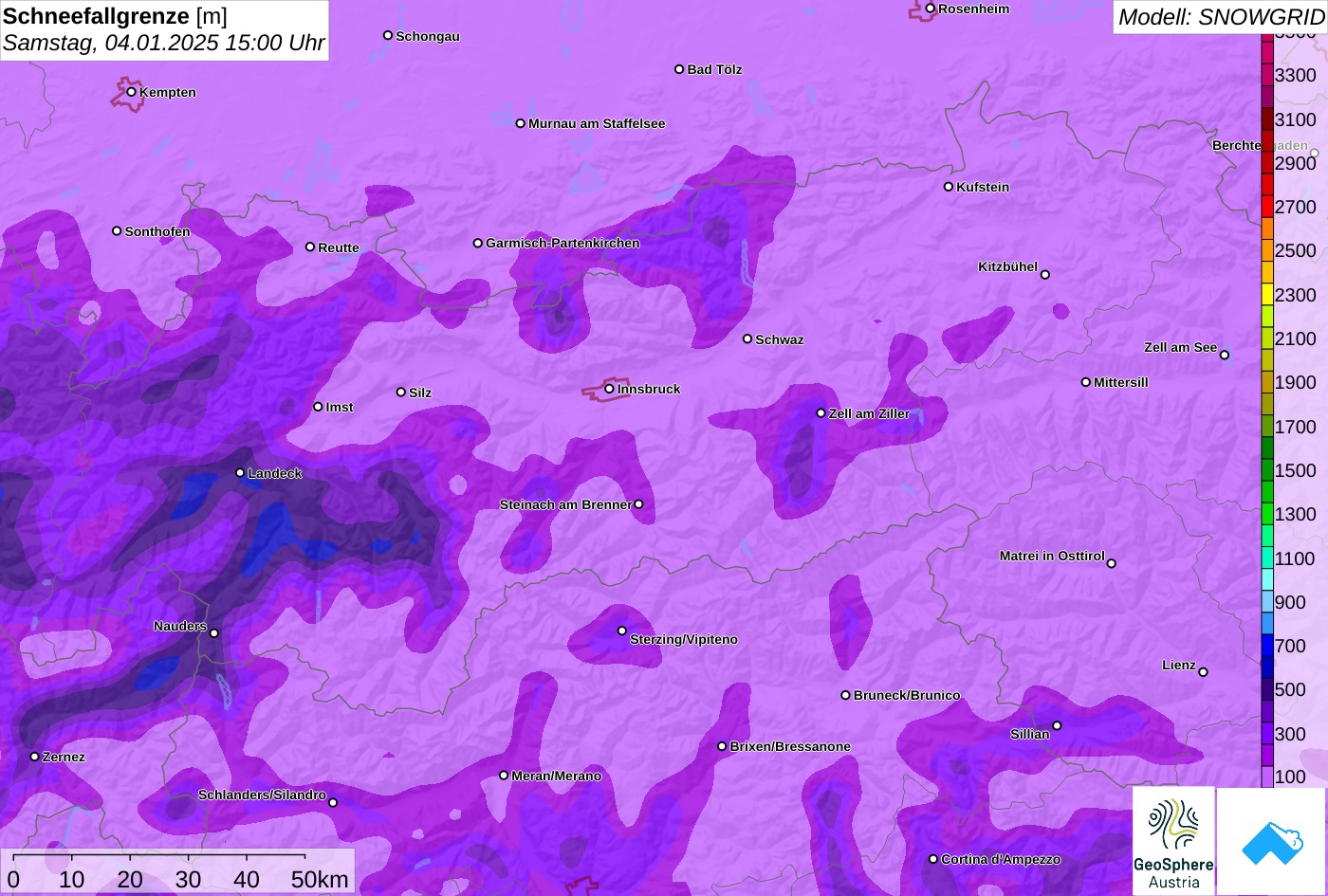Click the "1900" legend value
Viewport: 1328px width, 896px height.
pos(1296,382)
